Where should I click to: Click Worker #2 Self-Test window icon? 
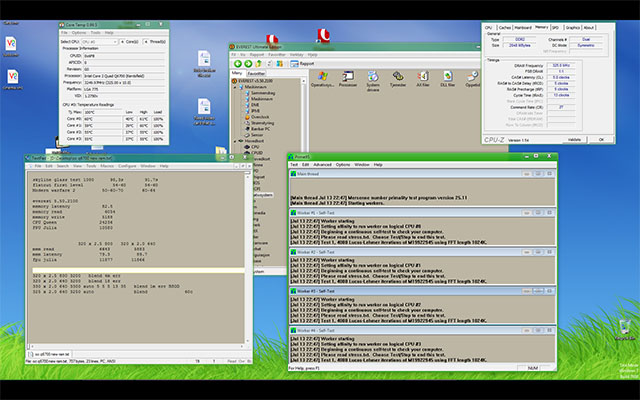tap(293, 252)
